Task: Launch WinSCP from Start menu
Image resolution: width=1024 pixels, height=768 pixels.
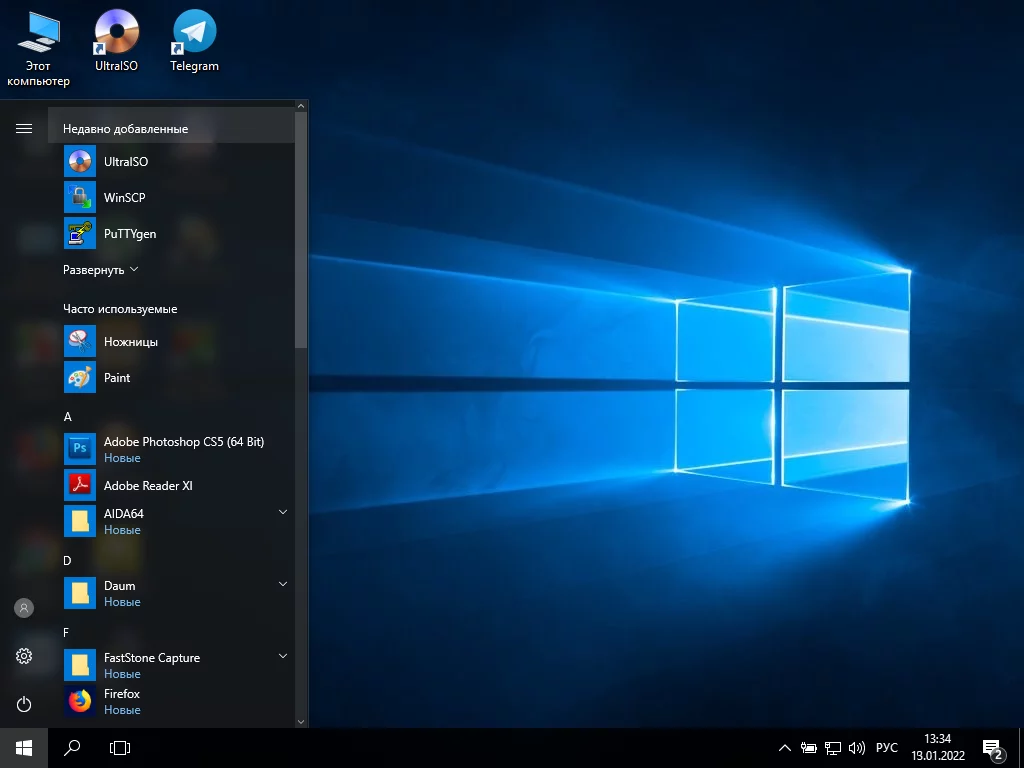Action: coord(124,198)
